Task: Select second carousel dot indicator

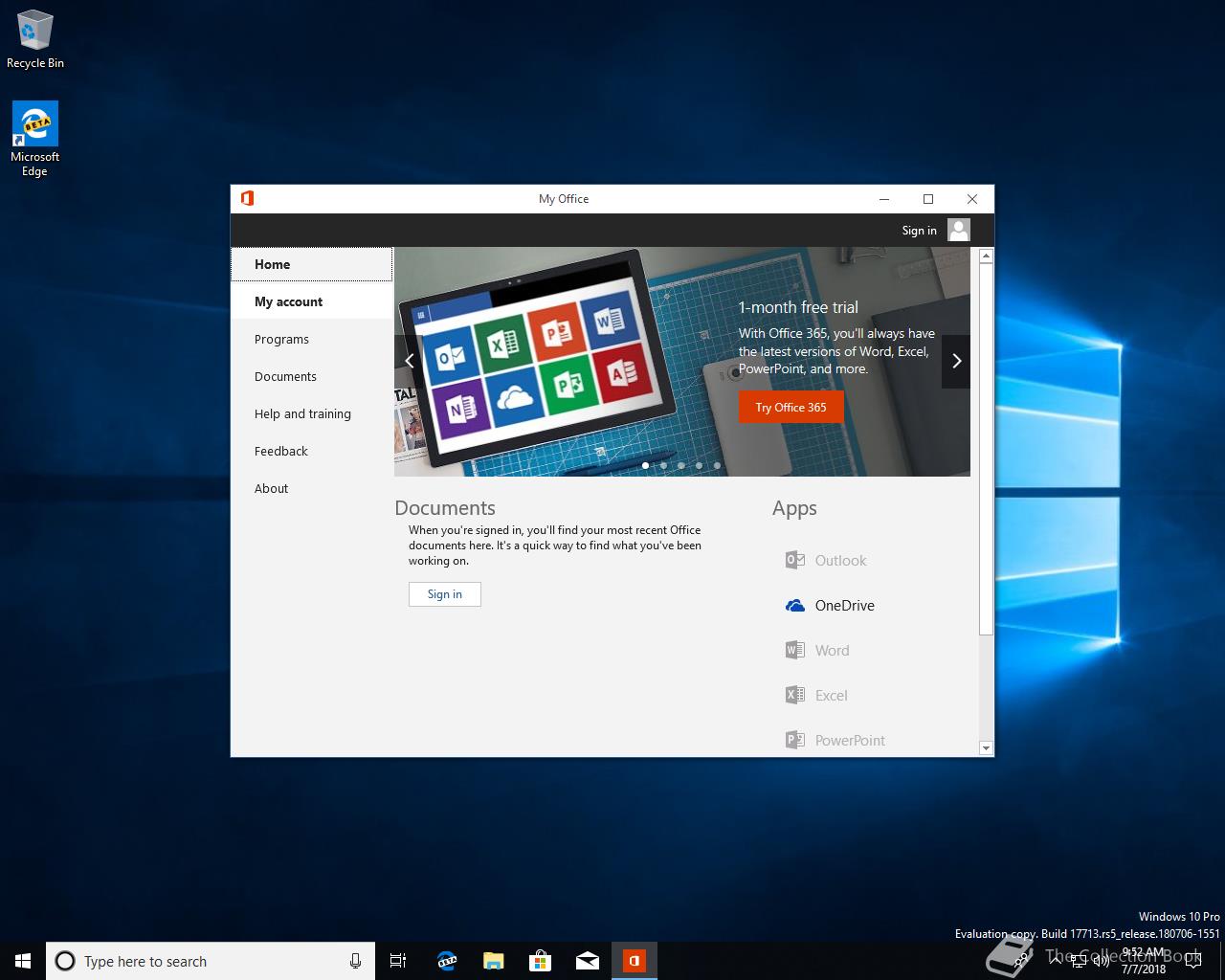Action: 663,466
